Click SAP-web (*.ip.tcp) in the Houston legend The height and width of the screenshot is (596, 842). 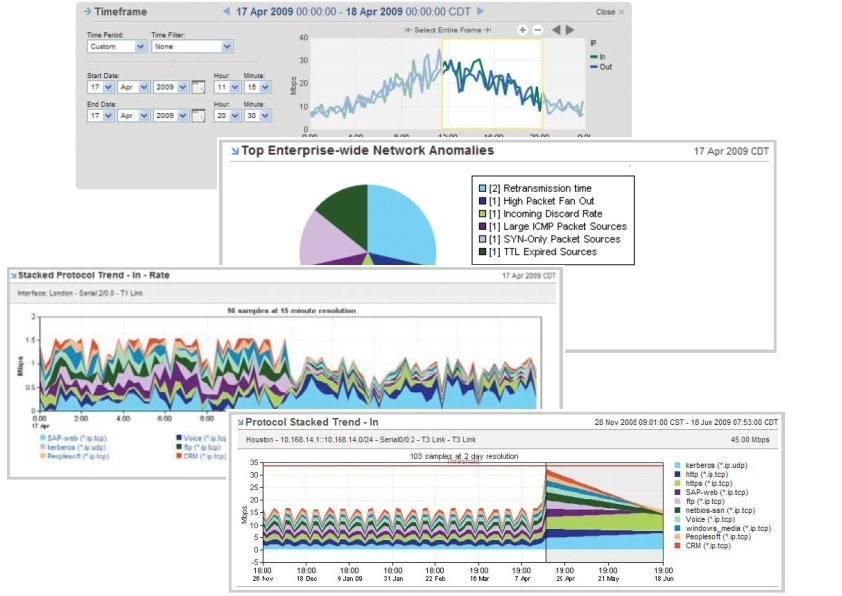click(x=711, y=492)
